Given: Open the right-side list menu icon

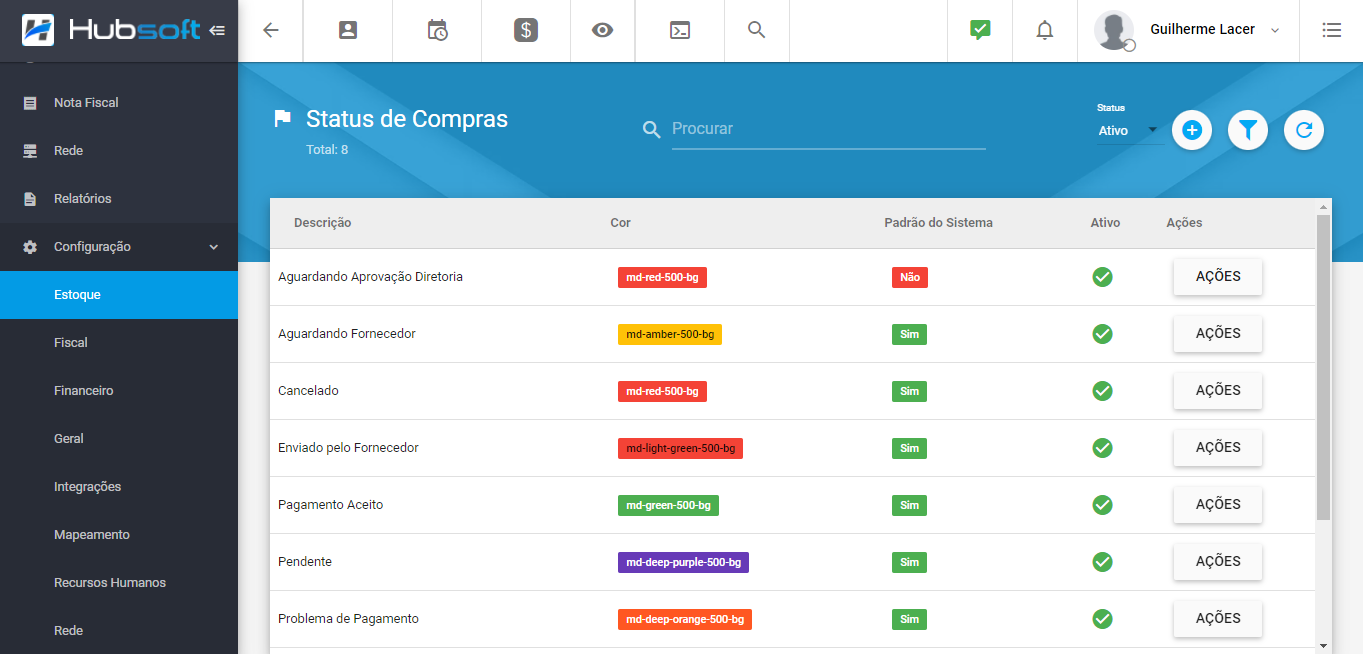Looking at the screenshot, I should click(x=1331, y=30).
